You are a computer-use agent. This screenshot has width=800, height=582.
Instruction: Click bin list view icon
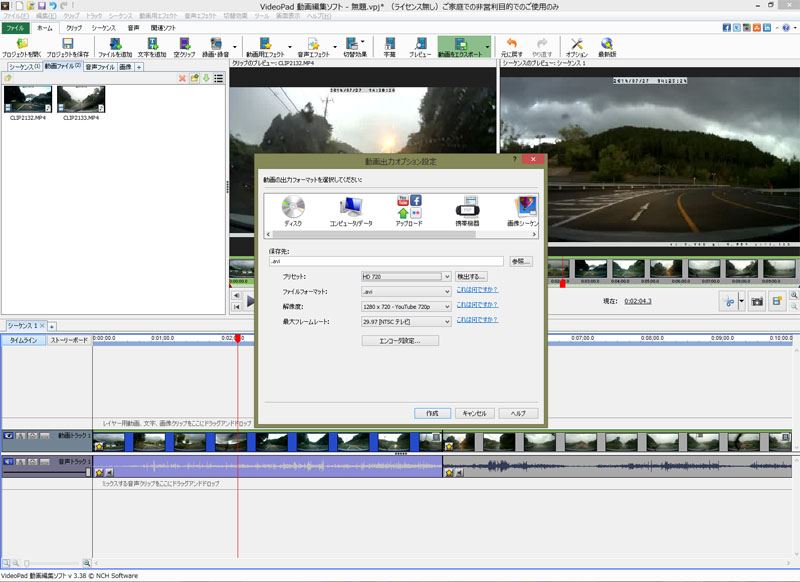[x=218, y=78]
